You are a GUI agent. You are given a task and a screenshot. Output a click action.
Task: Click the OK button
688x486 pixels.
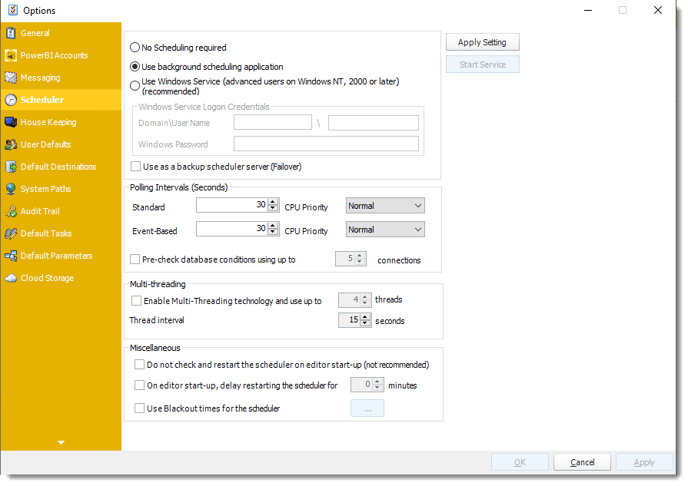(x=520, y=462)
